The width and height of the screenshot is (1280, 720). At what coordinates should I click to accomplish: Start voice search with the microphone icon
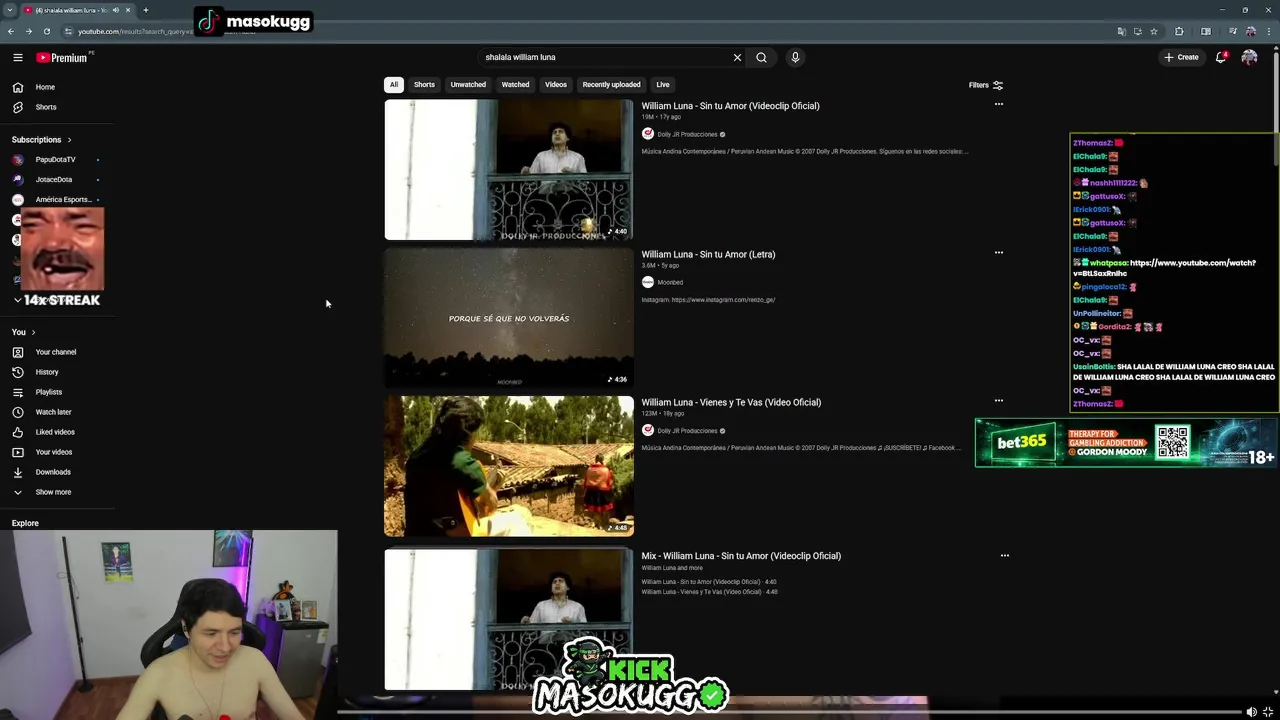point(795,57)
